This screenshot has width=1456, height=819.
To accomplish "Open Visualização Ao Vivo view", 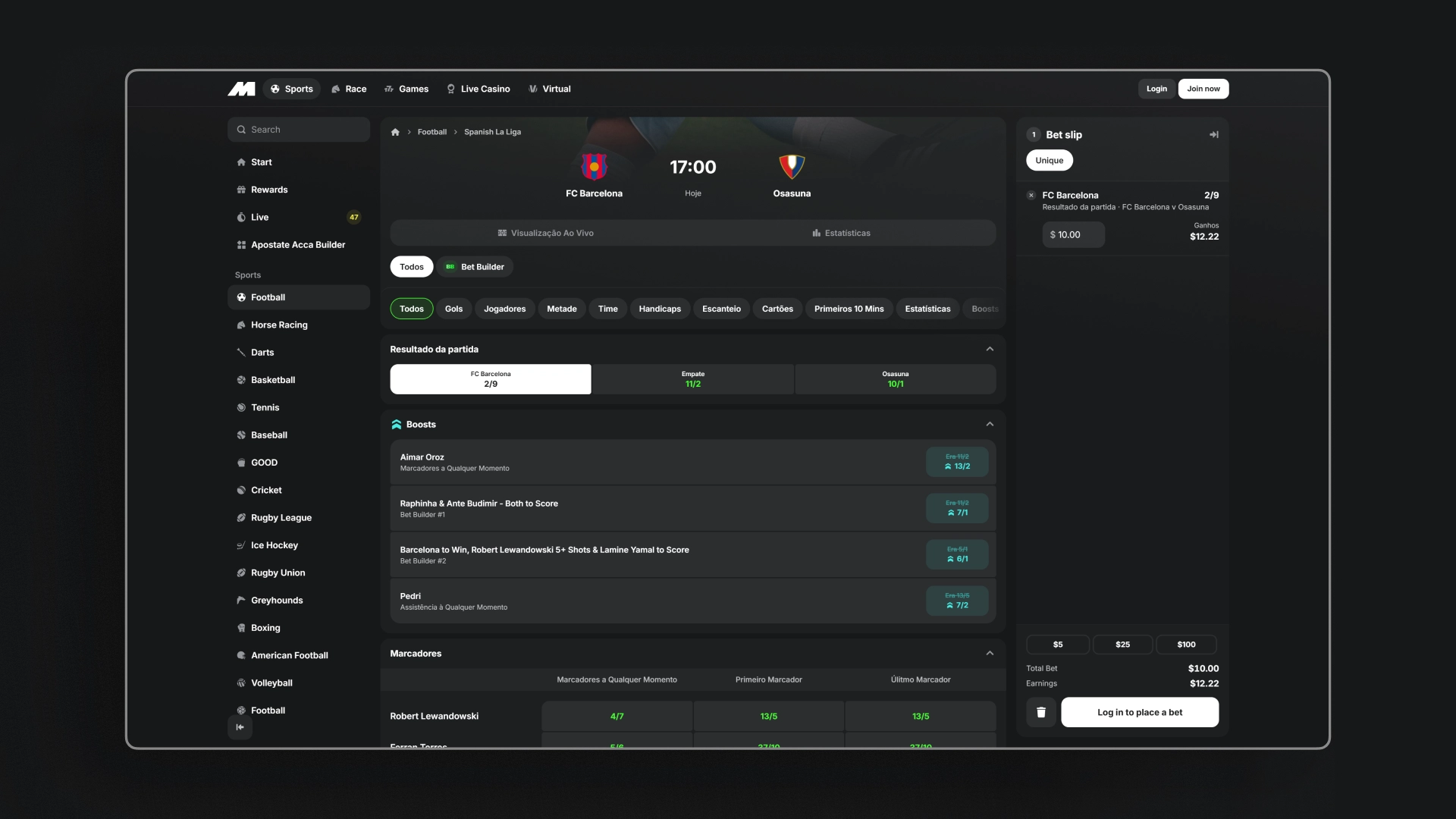I will pos(545,233).
